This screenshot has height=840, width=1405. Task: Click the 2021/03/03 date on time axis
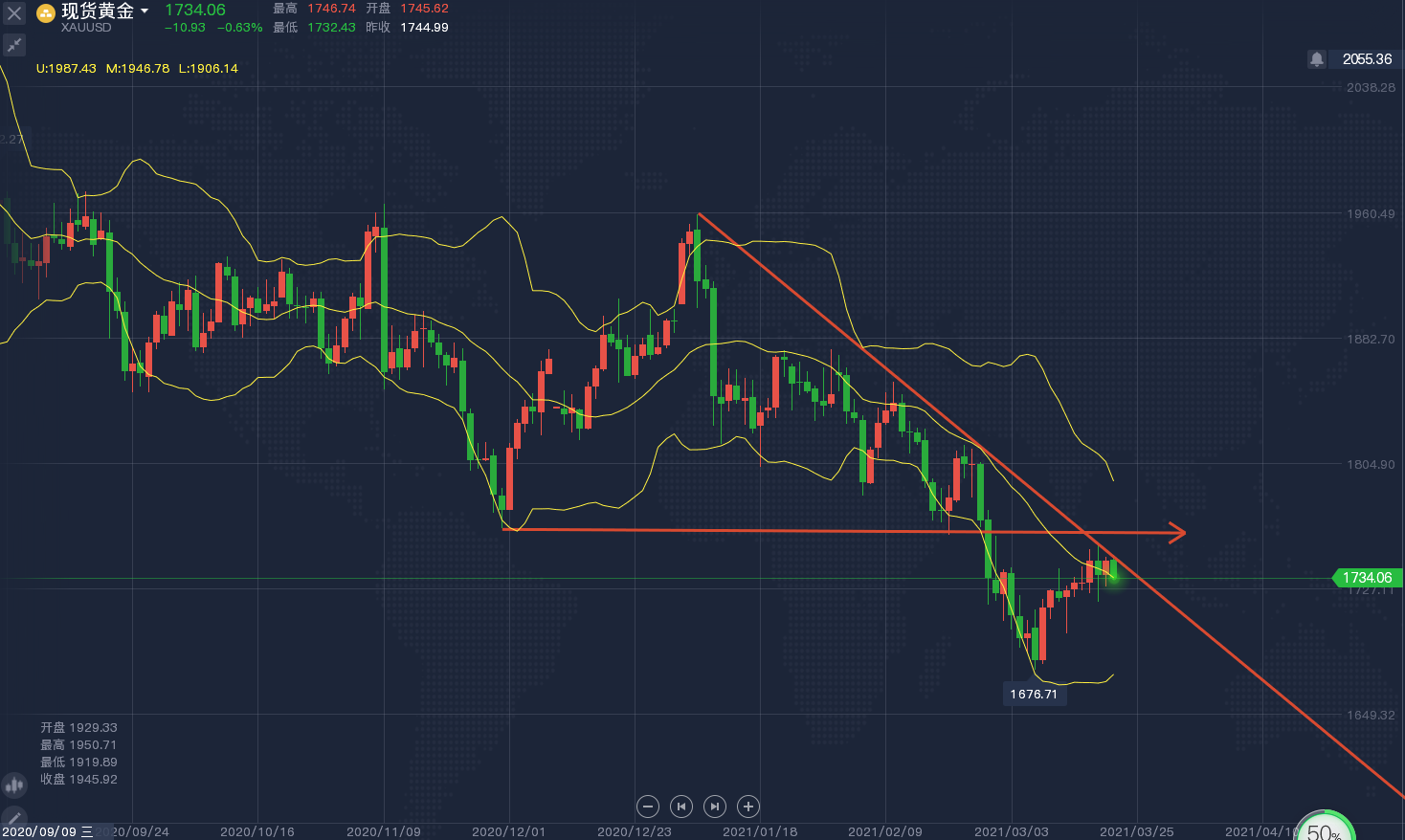point(1011,831)
